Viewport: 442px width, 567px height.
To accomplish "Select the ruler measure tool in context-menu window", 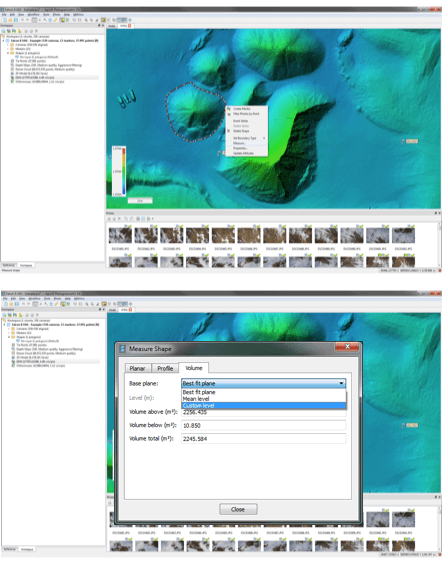I will tap(55, 20).
